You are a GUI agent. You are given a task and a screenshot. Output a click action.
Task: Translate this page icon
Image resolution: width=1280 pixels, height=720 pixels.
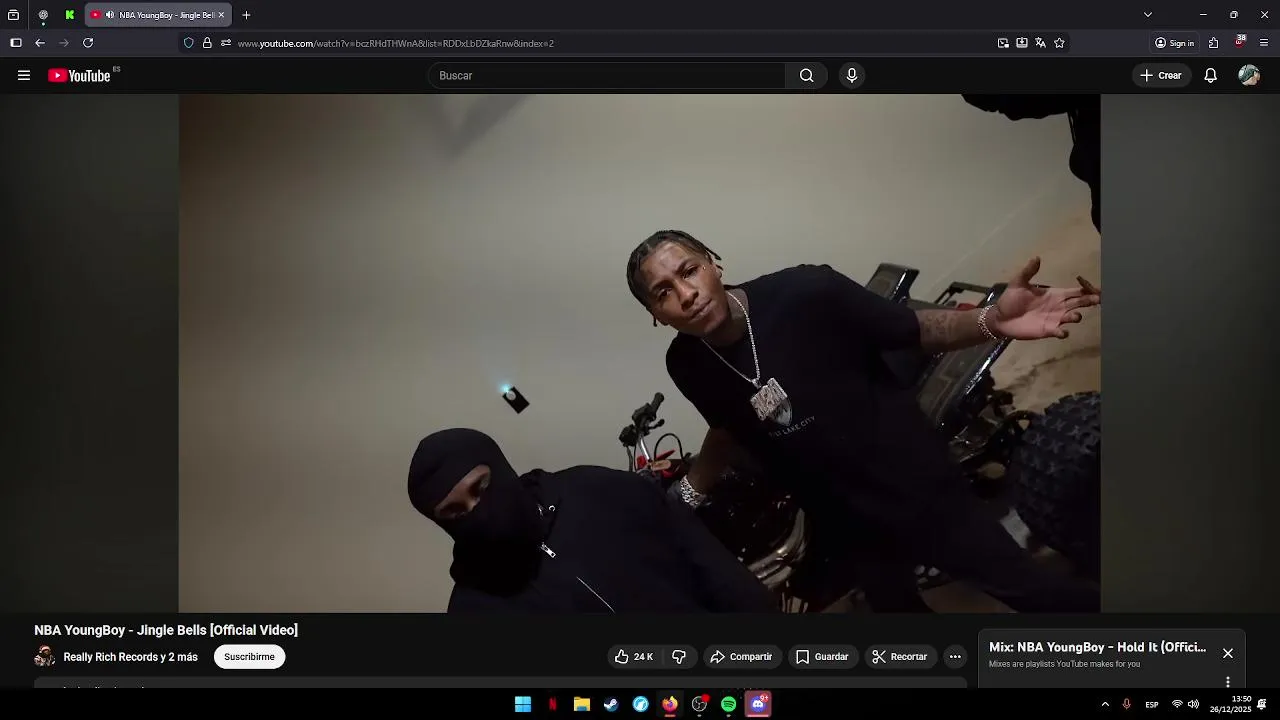click(x=1040, y=43)
